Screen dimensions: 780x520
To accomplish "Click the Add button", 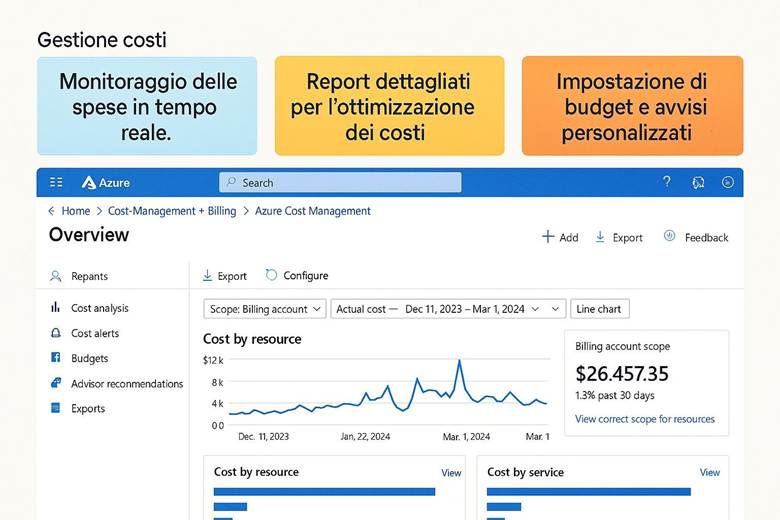I will (560, 237).
